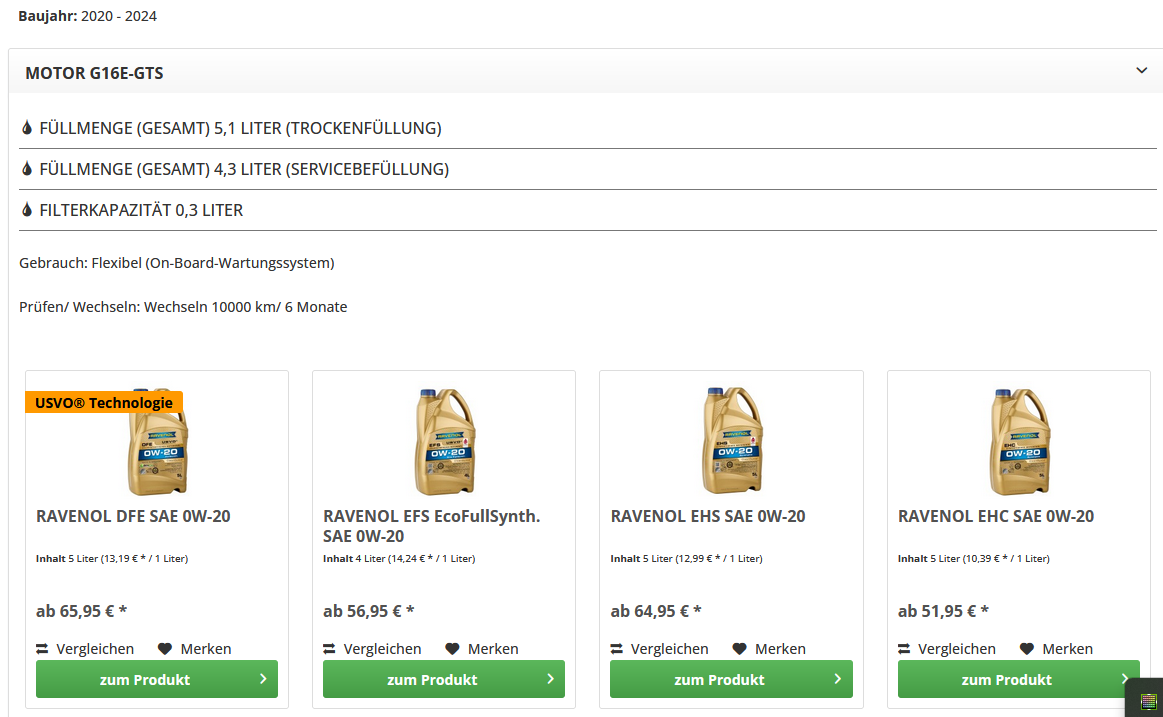Screen dimensions: 1163x717
Task: Click the compare arrows icon for RAVENOL EHS
Action: [x=616, y=649]
